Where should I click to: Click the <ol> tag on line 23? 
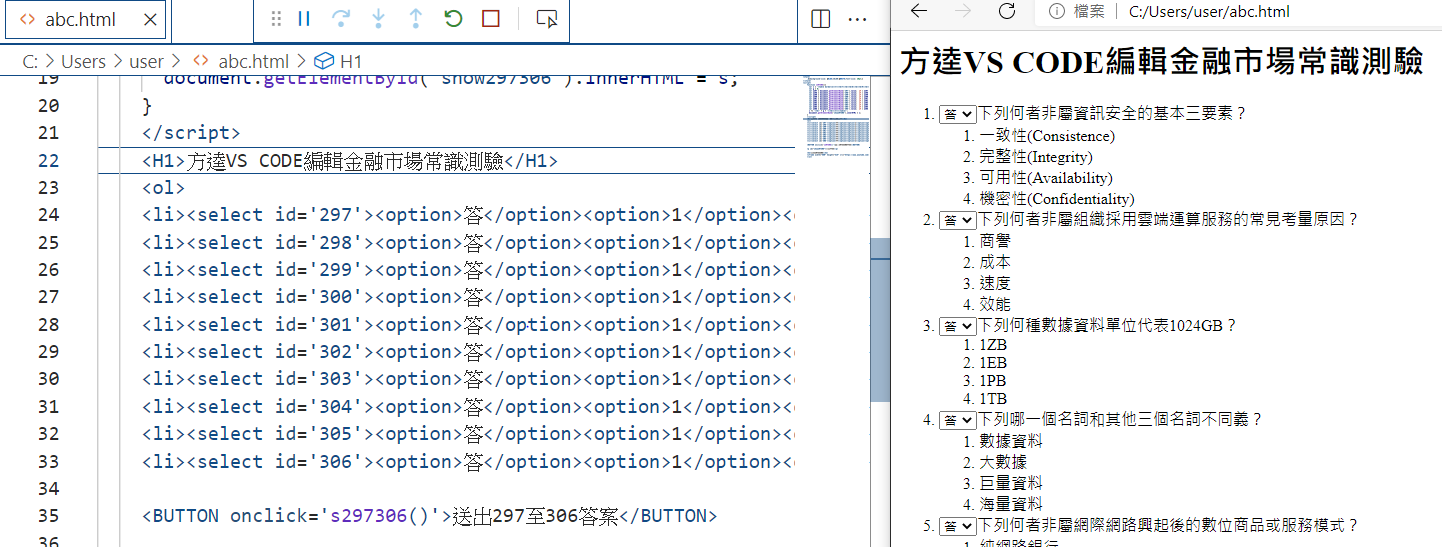pos(164,188)
